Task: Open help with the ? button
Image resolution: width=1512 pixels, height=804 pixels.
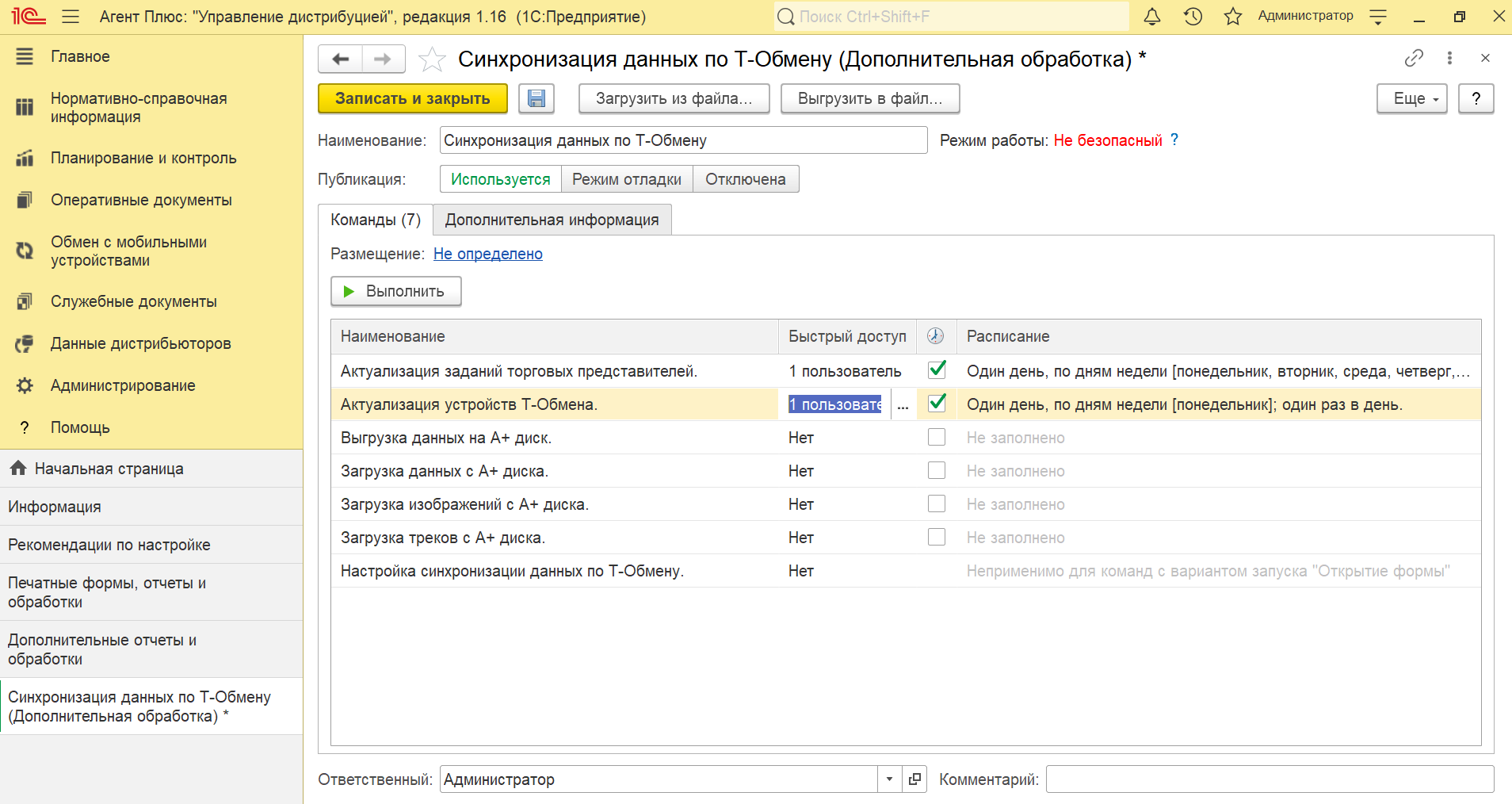Action: point(1476,98)
